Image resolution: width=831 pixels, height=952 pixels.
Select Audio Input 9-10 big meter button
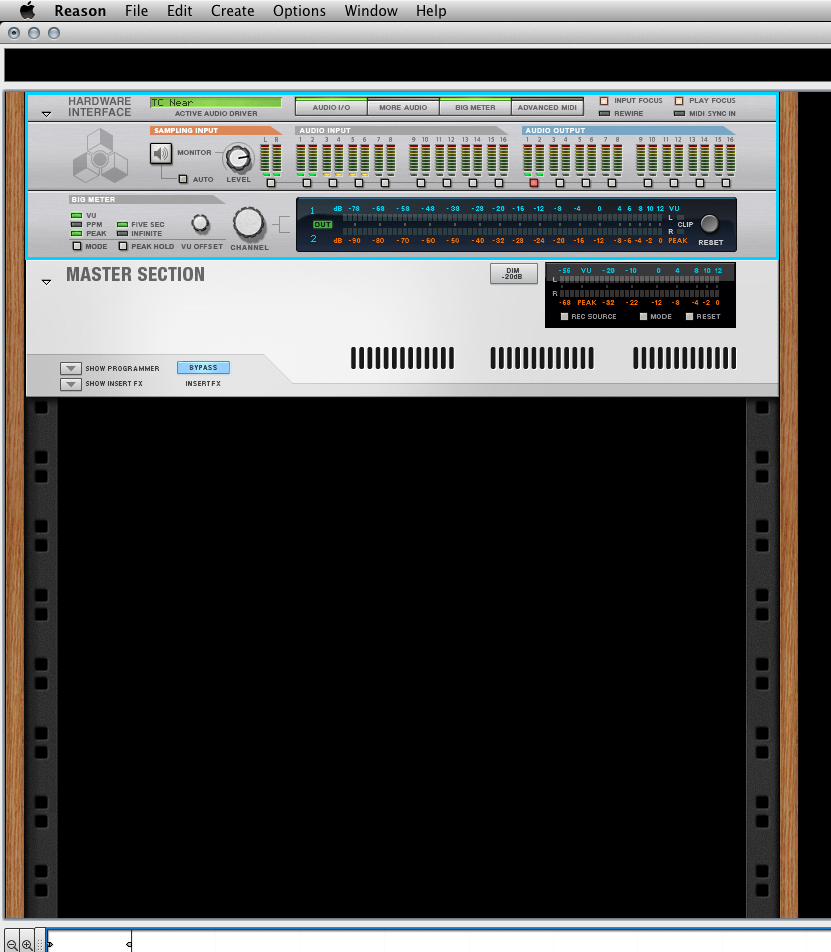[421, 183]
